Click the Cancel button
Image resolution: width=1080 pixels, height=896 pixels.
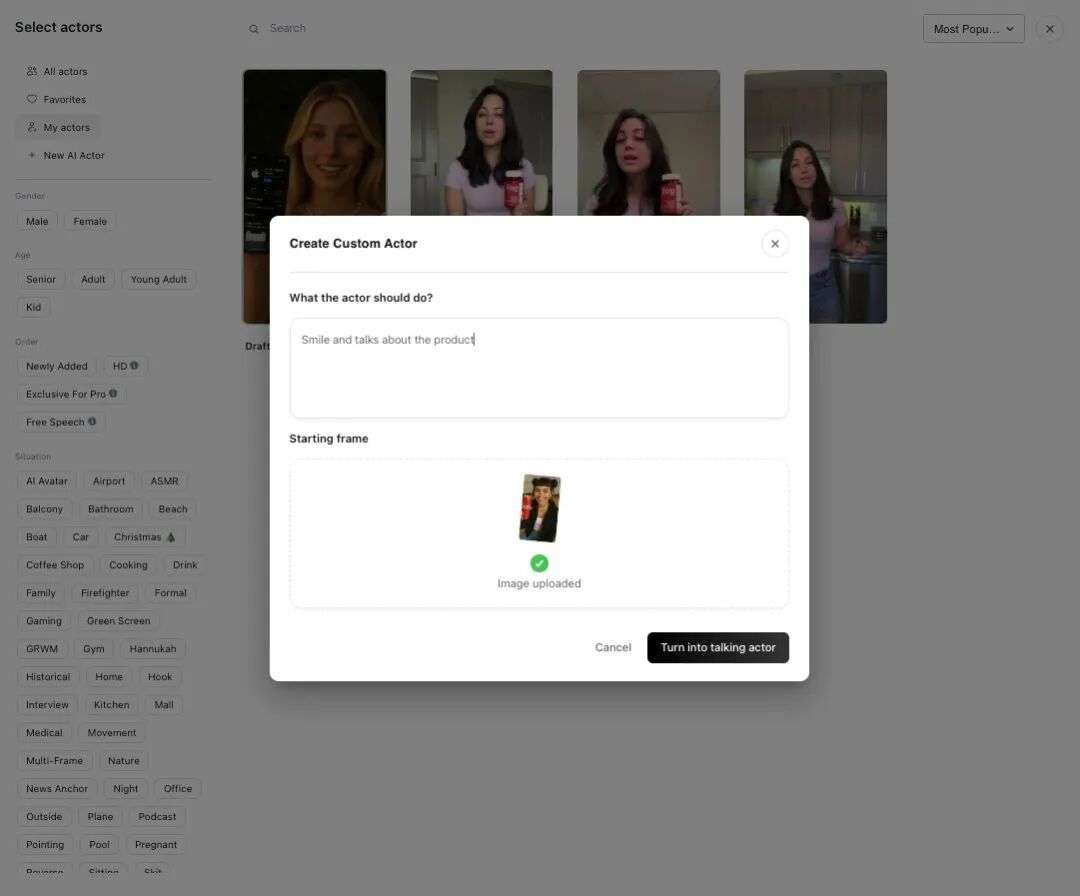point(613,647)
